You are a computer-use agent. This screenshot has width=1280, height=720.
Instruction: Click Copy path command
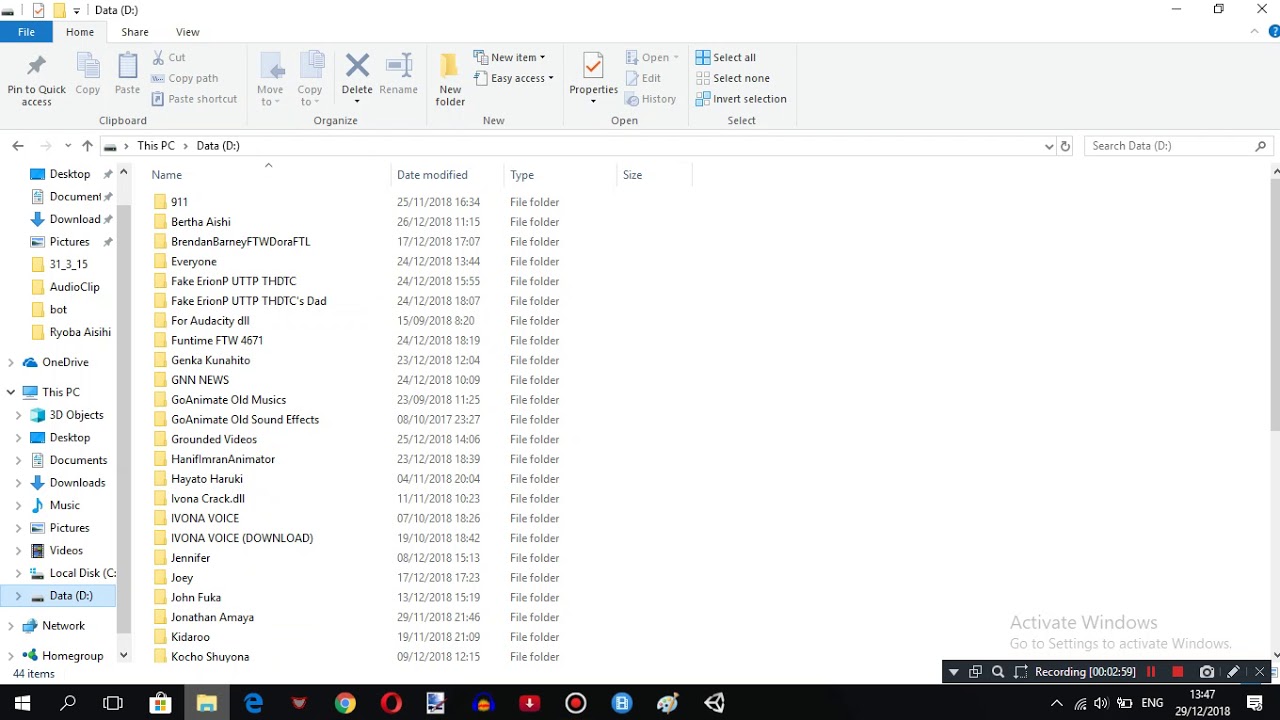pos(185,78)
